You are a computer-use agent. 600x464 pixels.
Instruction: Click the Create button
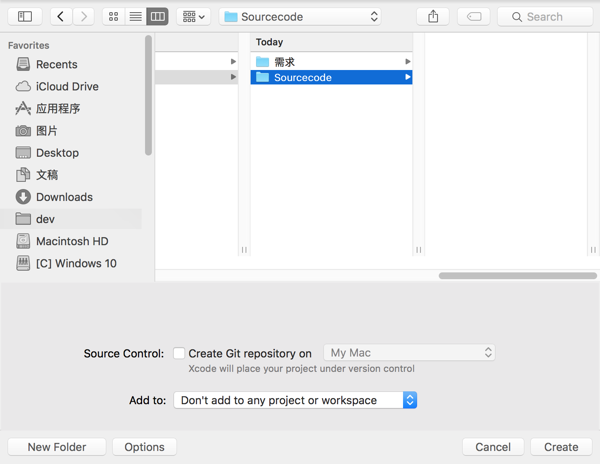tap(561, 447)
